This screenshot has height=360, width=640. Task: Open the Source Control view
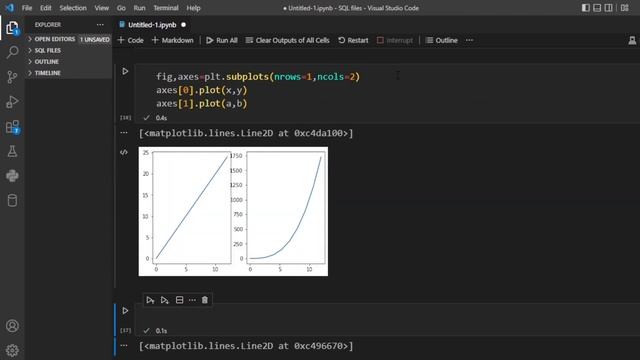click(12, 77)
